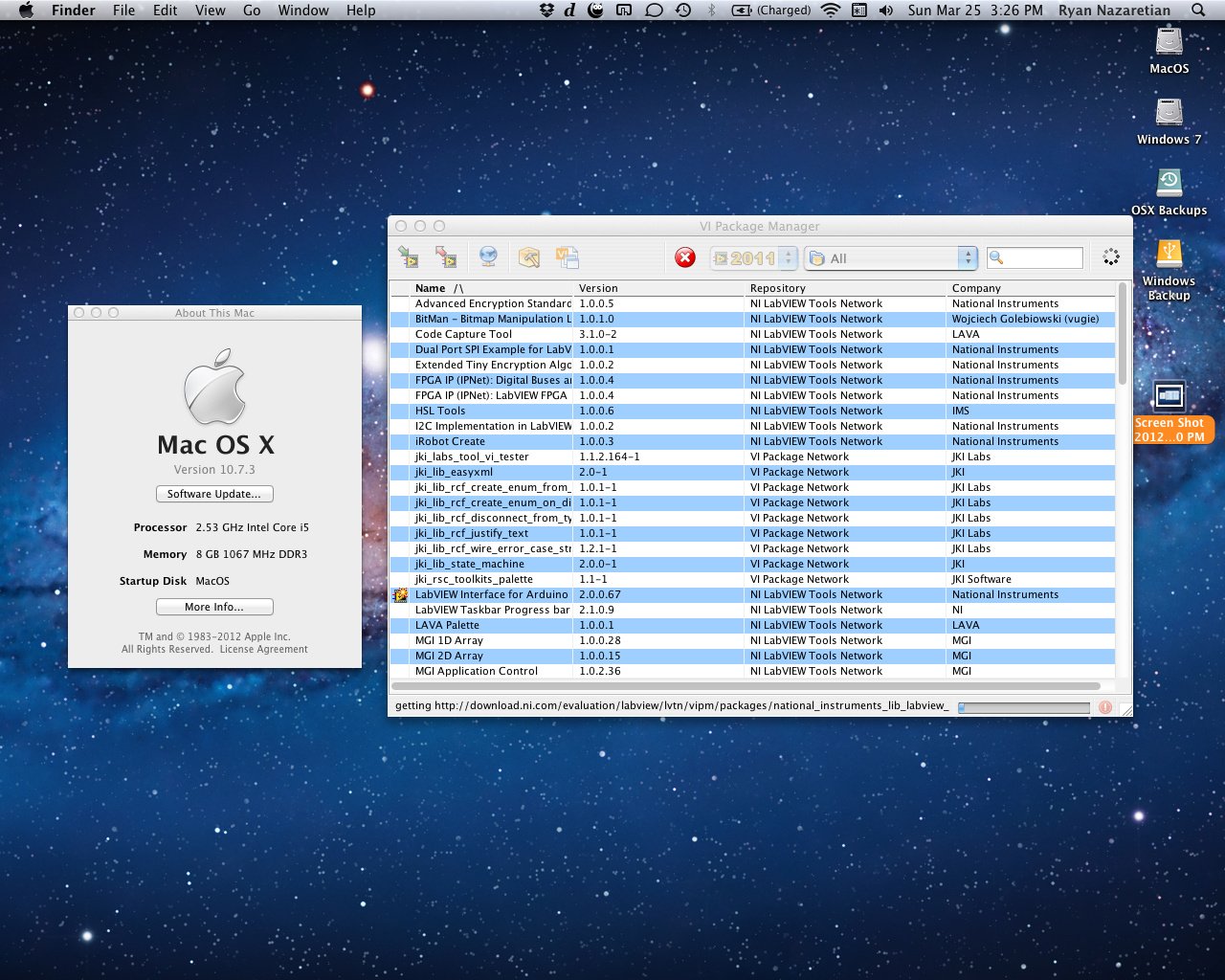This screenshot has height=980, width=1225.
Task: Click the volume icon in menu bar
Action: coord(886,11)
